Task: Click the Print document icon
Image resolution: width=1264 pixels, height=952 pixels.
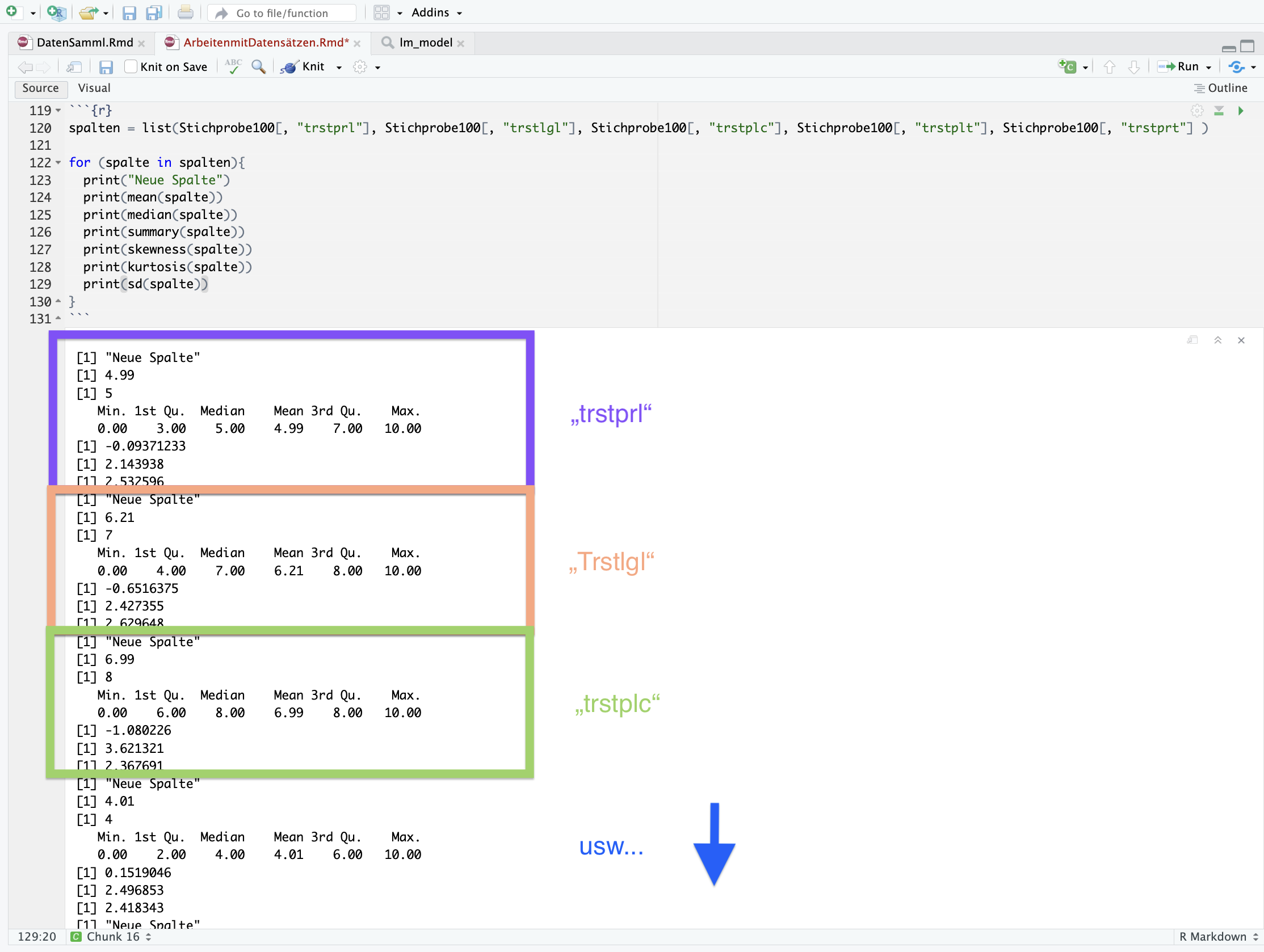Action: pyautogui.click(x=185, y=12)
